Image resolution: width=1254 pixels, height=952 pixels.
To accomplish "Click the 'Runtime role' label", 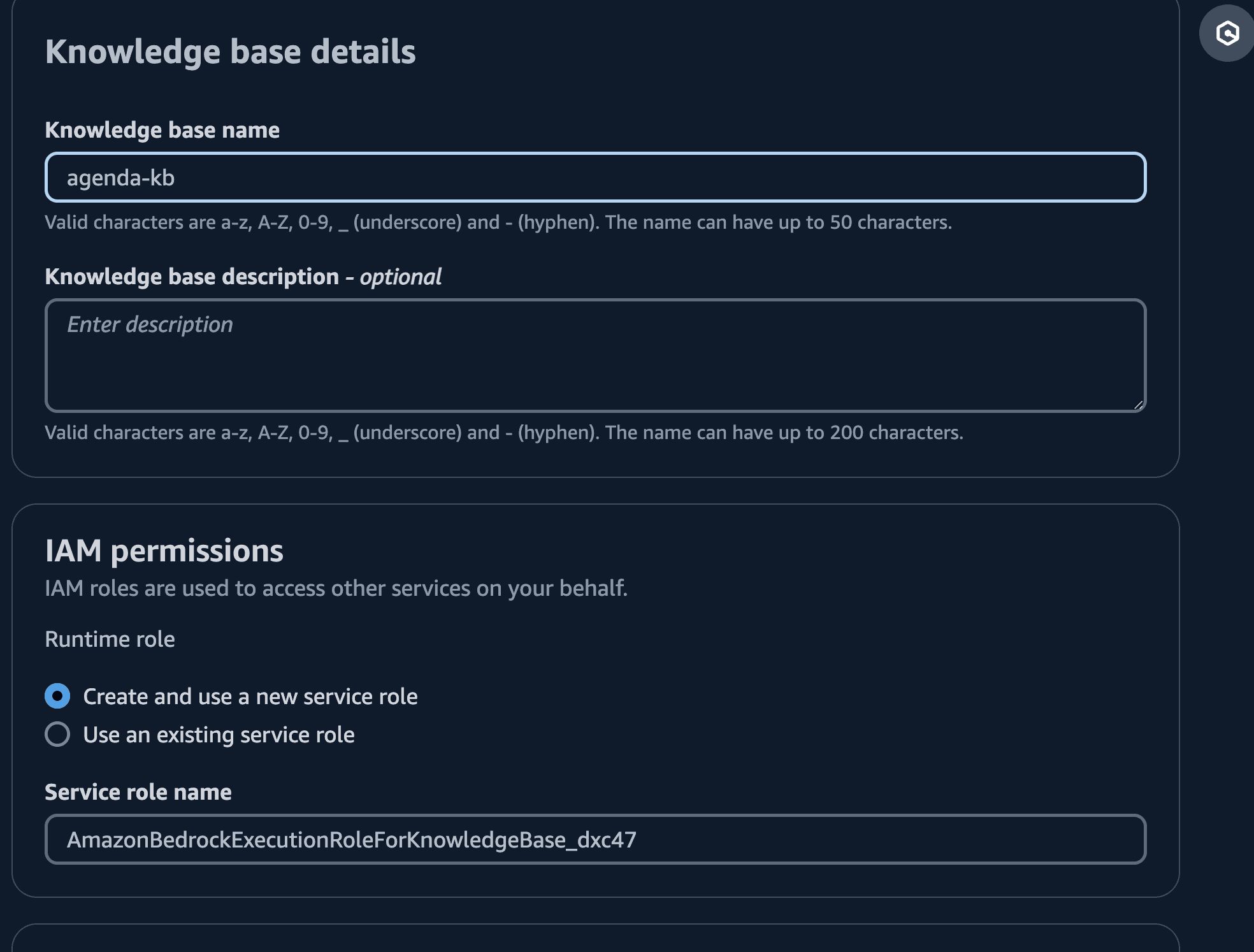I will [110, 639].
